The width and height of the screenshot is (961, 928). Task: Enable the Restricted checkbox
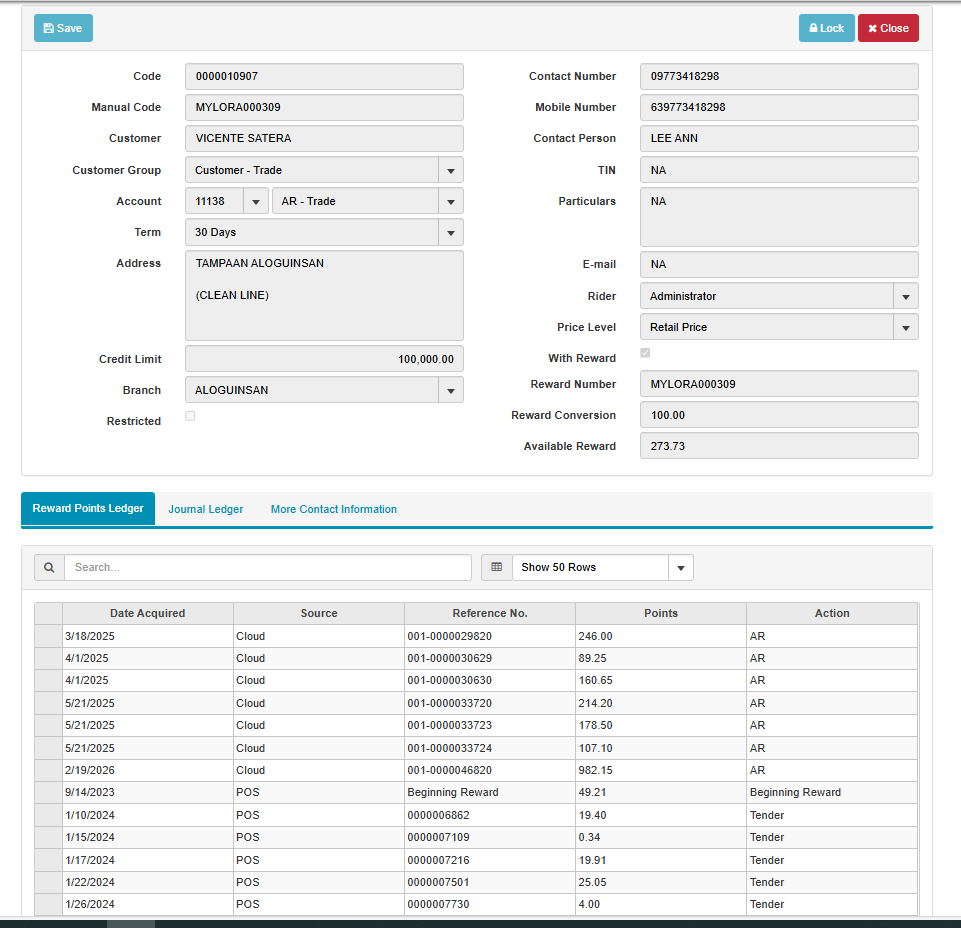coord(190,416)
